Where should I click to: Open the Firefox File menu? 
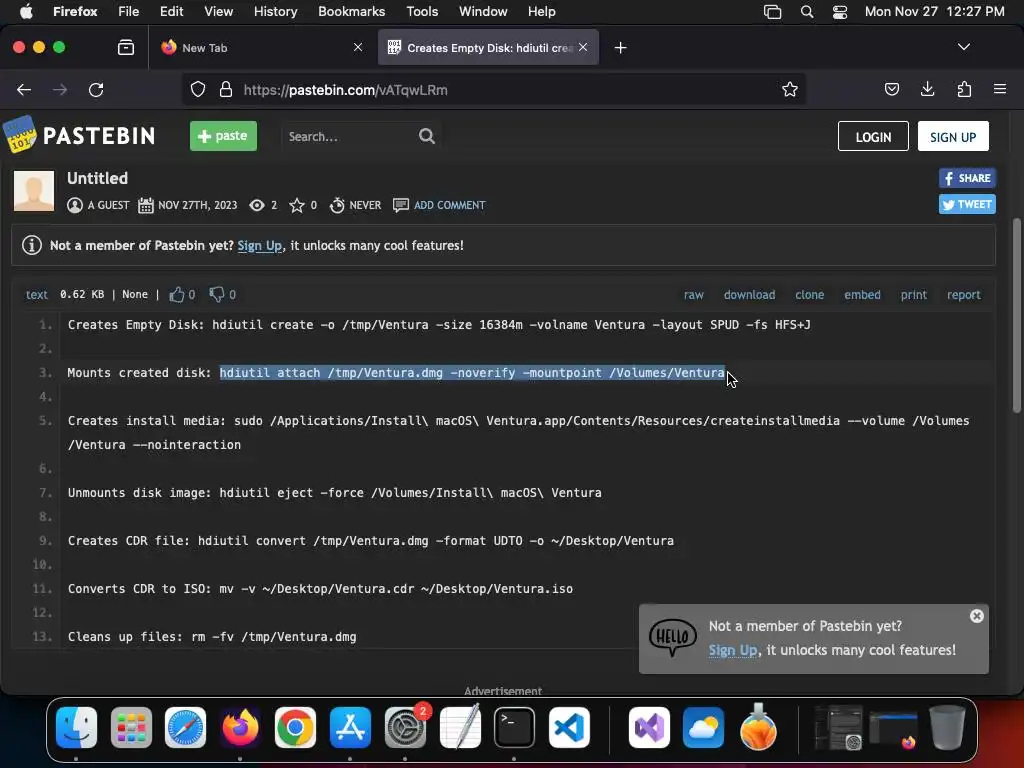pyautogui.click(x=128, y=11)
